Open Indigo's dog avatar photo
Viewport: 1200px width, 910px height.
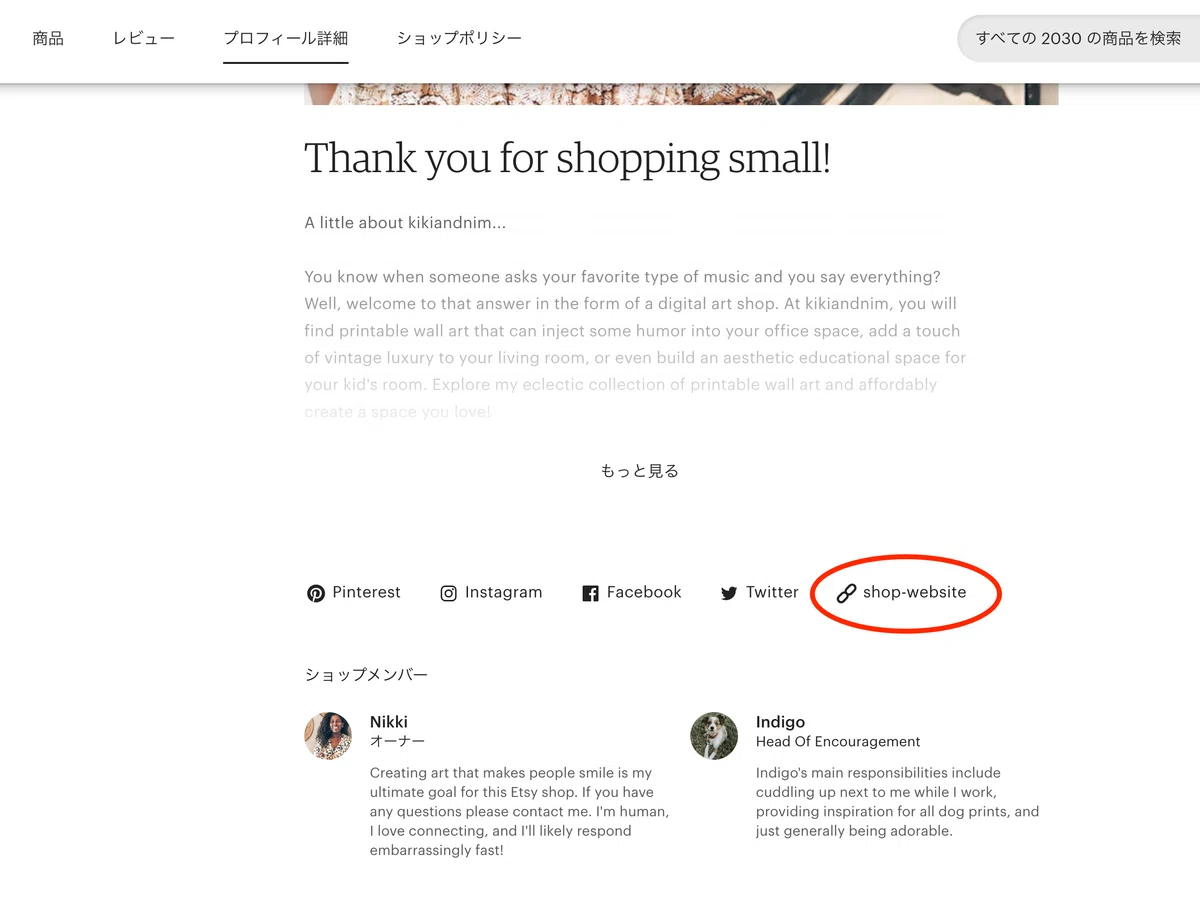tap(714, 736)
